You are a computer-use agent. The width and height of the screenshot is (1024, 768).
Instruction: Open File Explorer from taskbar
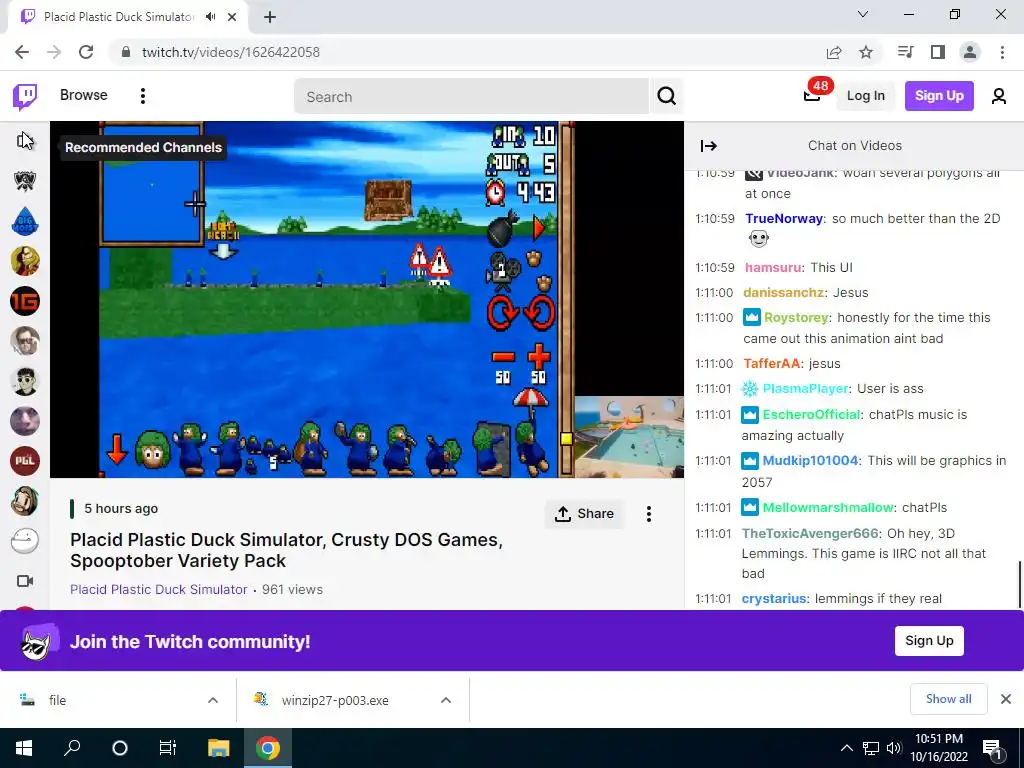(219, 748)
